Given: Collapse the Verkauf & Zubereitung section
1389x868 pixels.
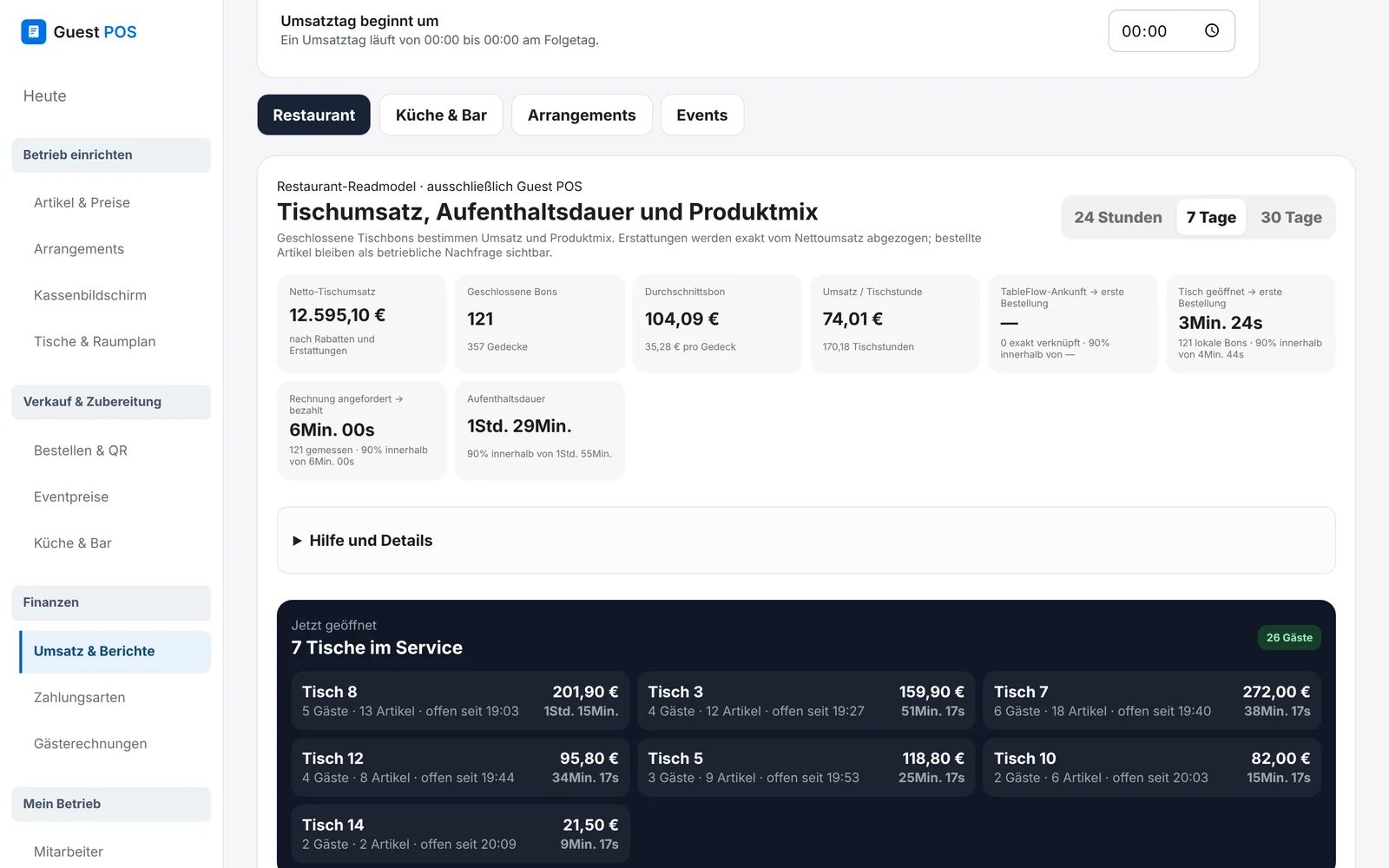Looking at the screenshot, I should tap(111, 402).
